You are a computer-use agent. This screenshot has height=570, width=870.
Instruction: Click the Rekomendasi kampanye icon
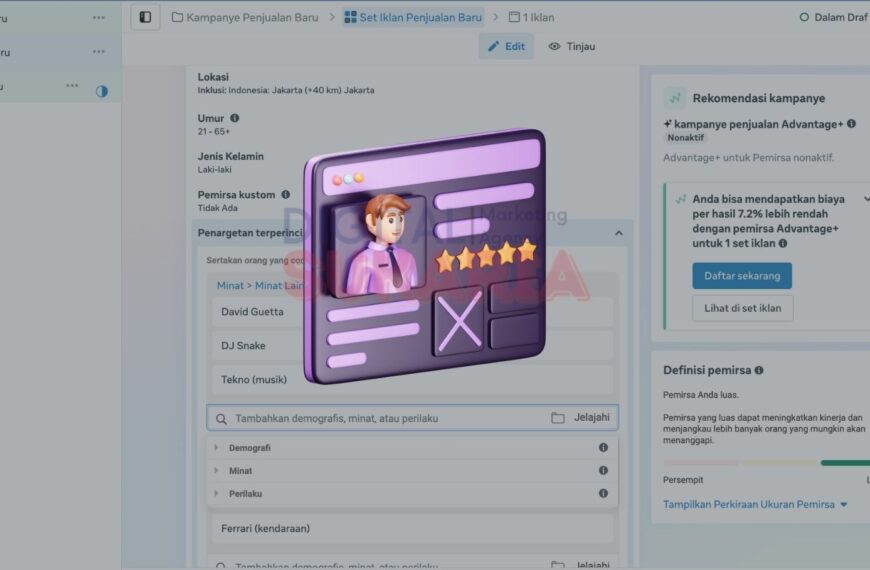coord(675,98)
